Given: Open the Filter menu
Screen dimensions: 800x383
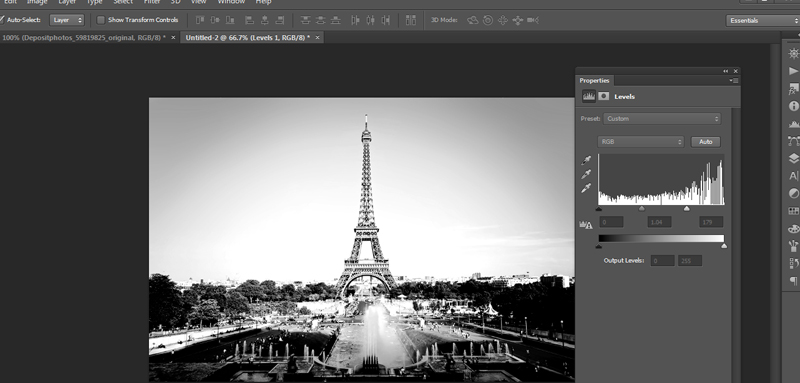Looking at the screenshot, I should coord(152,2).
